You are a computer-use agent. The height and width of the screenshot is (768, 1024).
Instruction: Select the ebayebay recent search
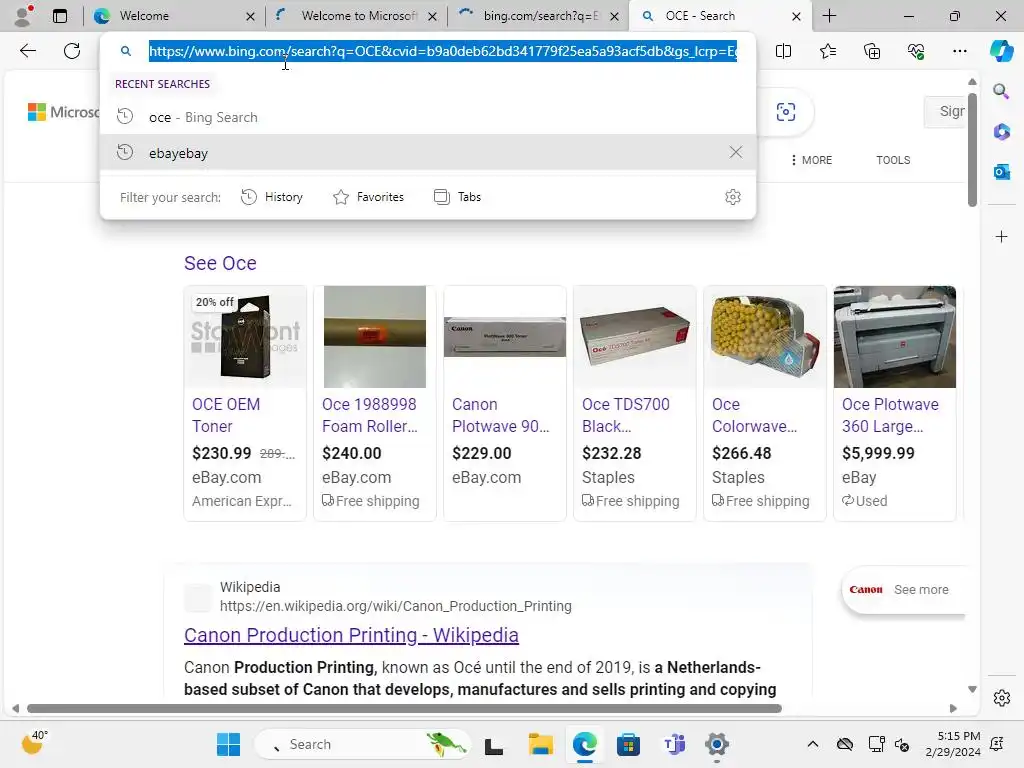click(428, 153)
